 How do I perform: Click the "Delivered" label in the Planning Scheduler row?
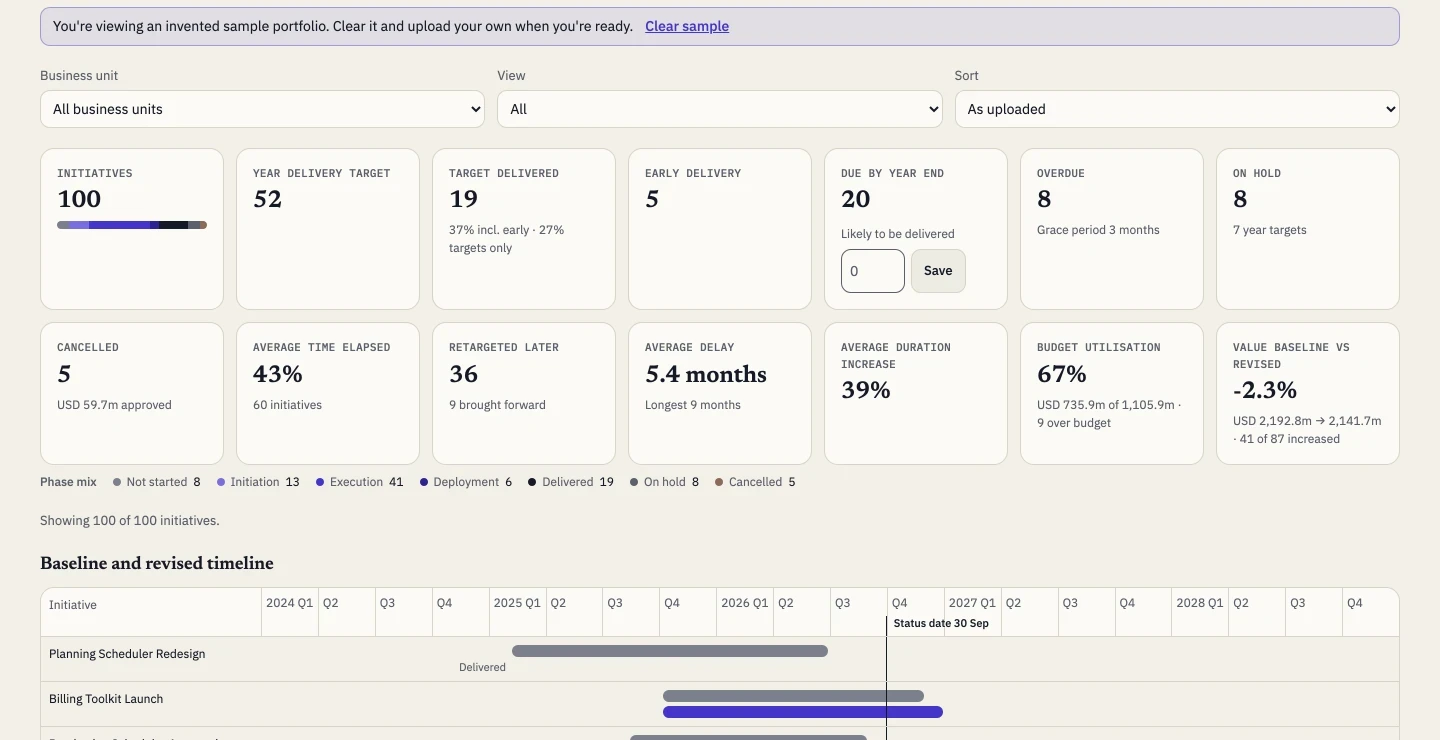point(482,667)
